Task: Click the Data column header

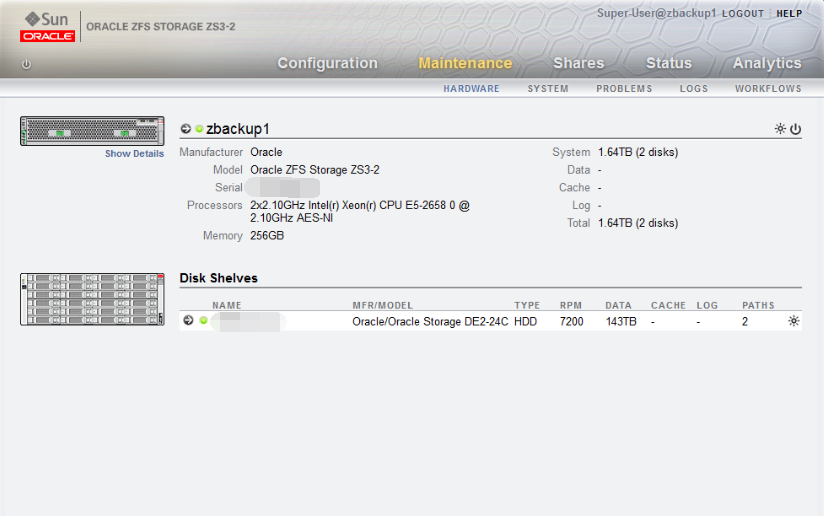Action: [x=619, y=305]
